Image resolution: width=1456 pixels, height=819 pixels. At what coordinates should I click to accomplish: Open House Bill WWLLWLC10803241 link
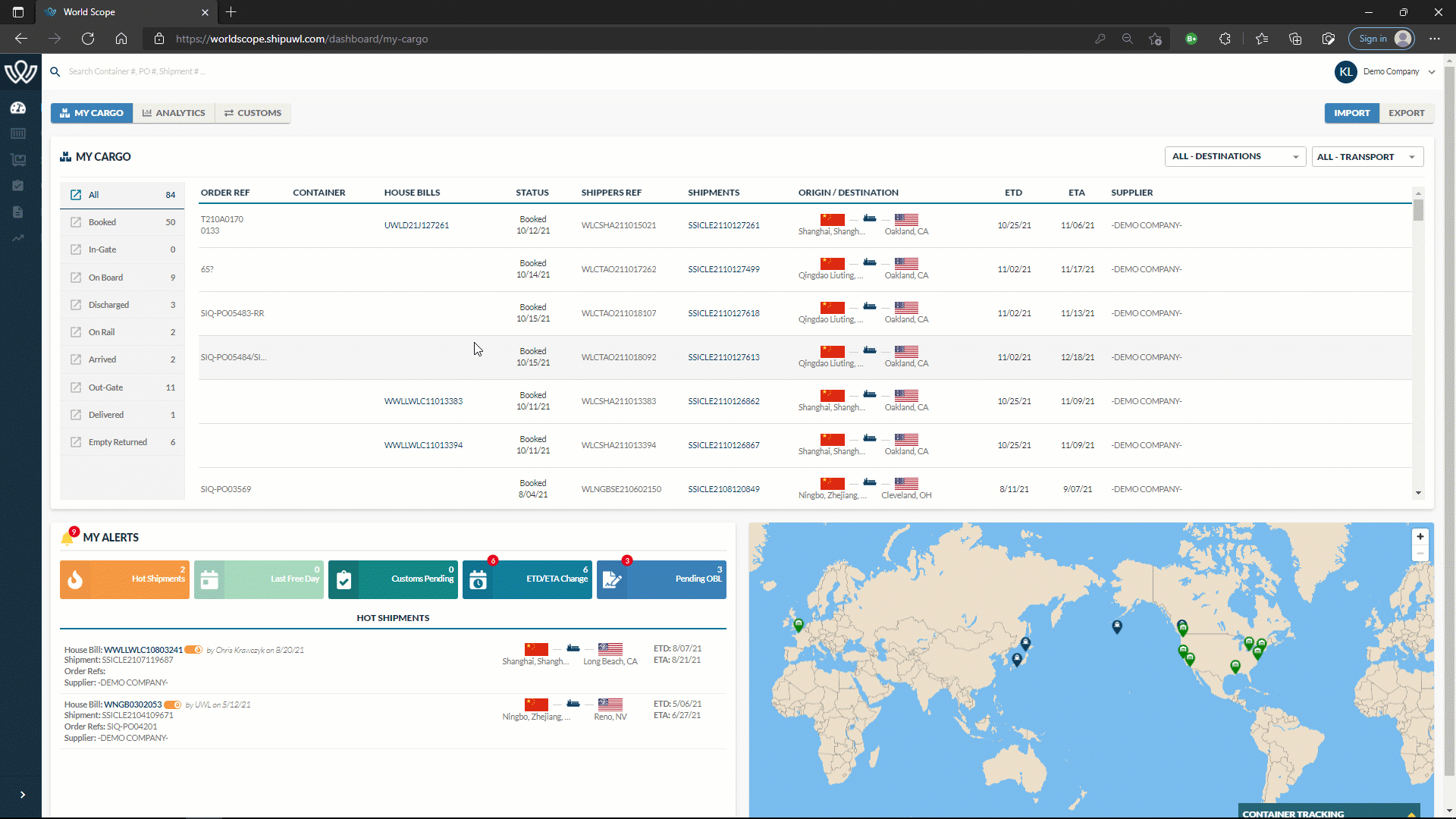(143, 649)
